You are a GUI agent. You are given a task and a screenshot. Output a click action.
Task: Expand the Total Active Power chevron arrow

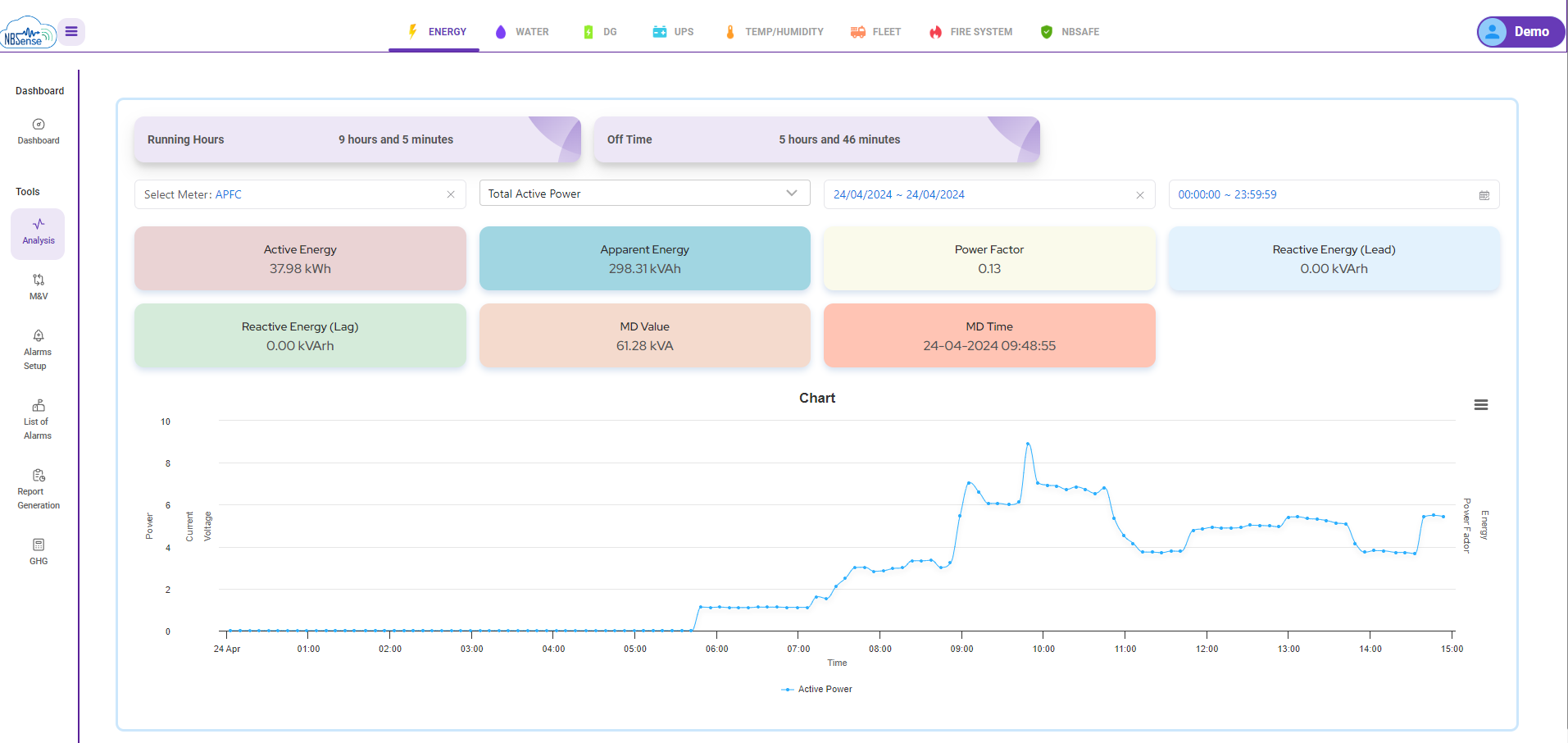[x=792, y=194]
